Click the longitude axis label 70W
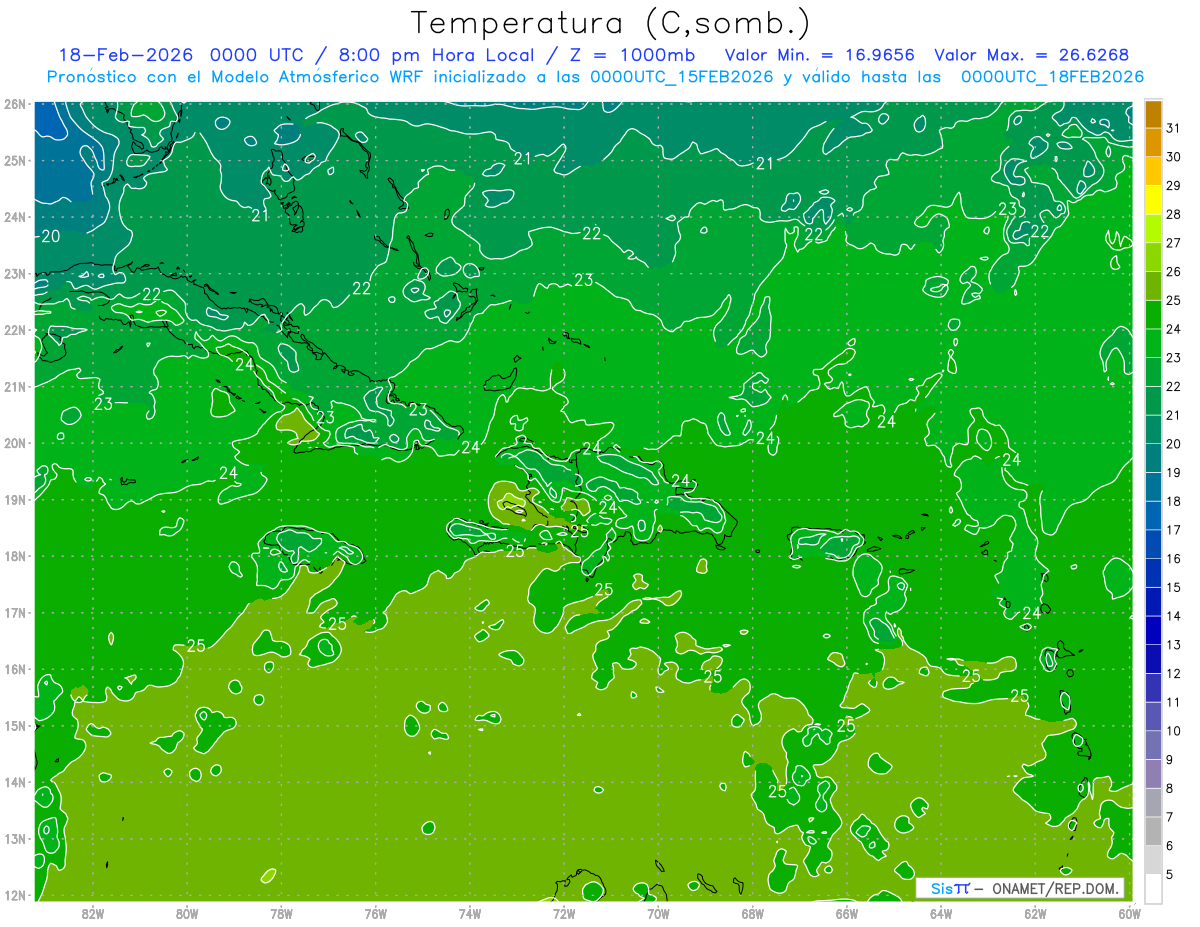The image size is (1200, 927). (x=658, y=913)
